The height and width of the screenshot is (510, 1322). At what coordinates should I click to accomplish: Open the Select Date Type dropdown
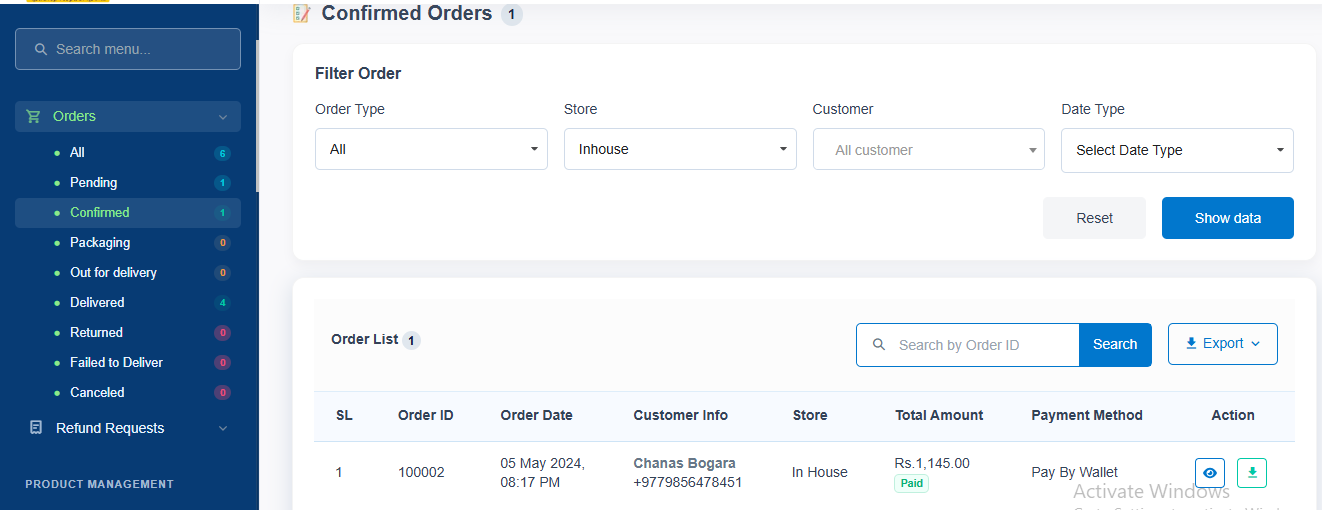tap(1177, 150)
